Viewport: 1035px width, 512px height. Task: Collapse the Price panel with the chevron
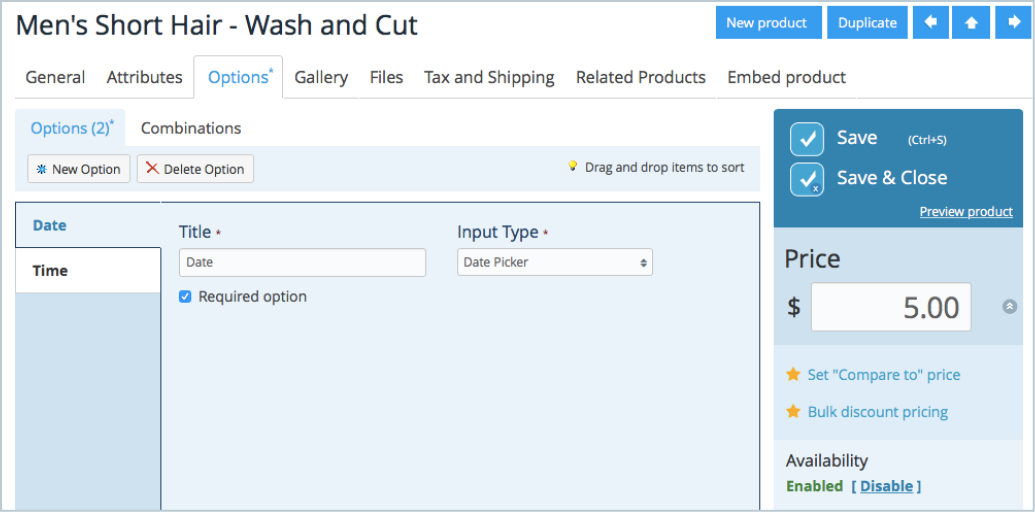[1010, 307]
